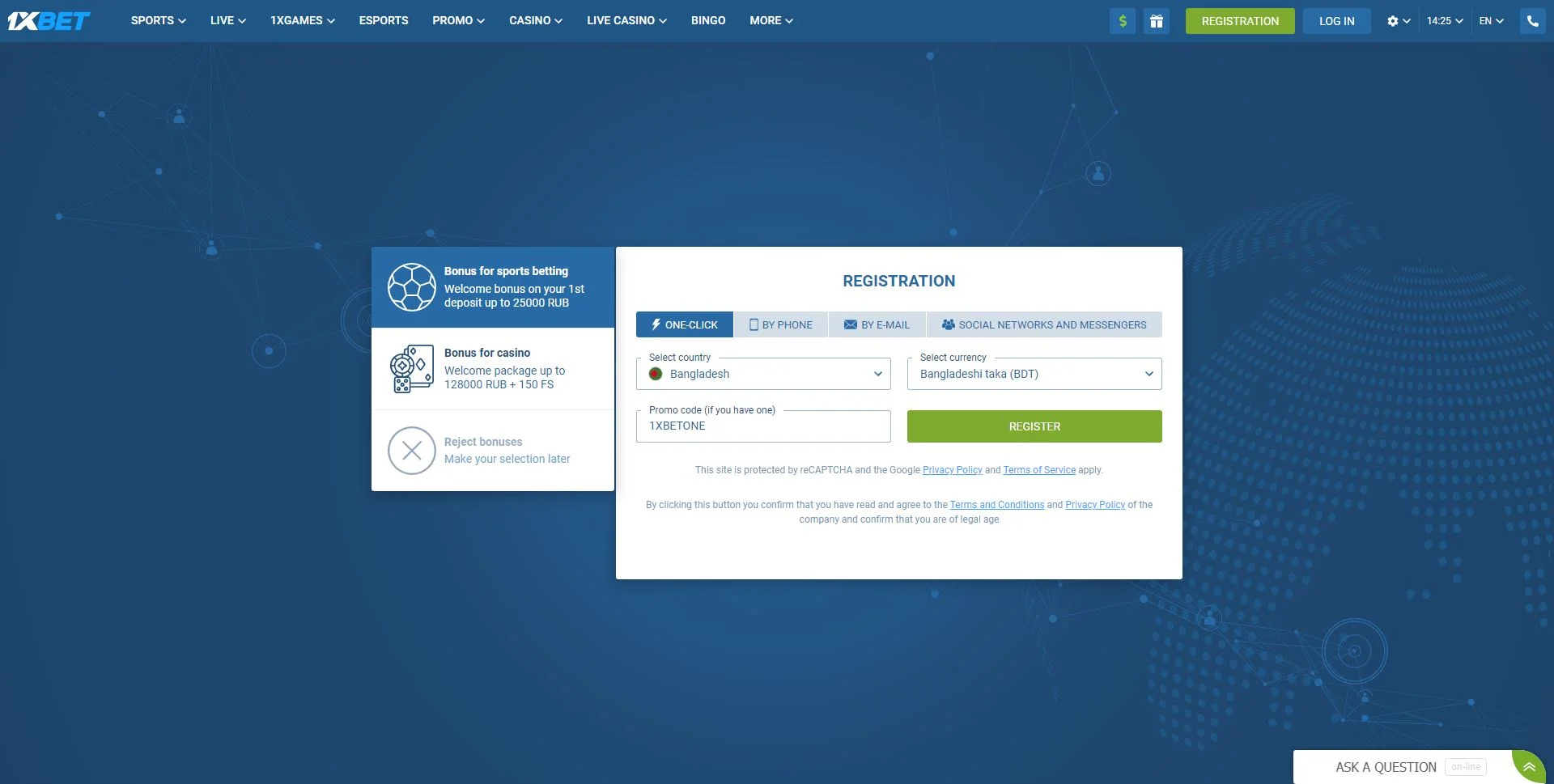Screen dimensions: 1554x784
Task: Click the green REGISTRATION header button
Action: pos(1240,21)
